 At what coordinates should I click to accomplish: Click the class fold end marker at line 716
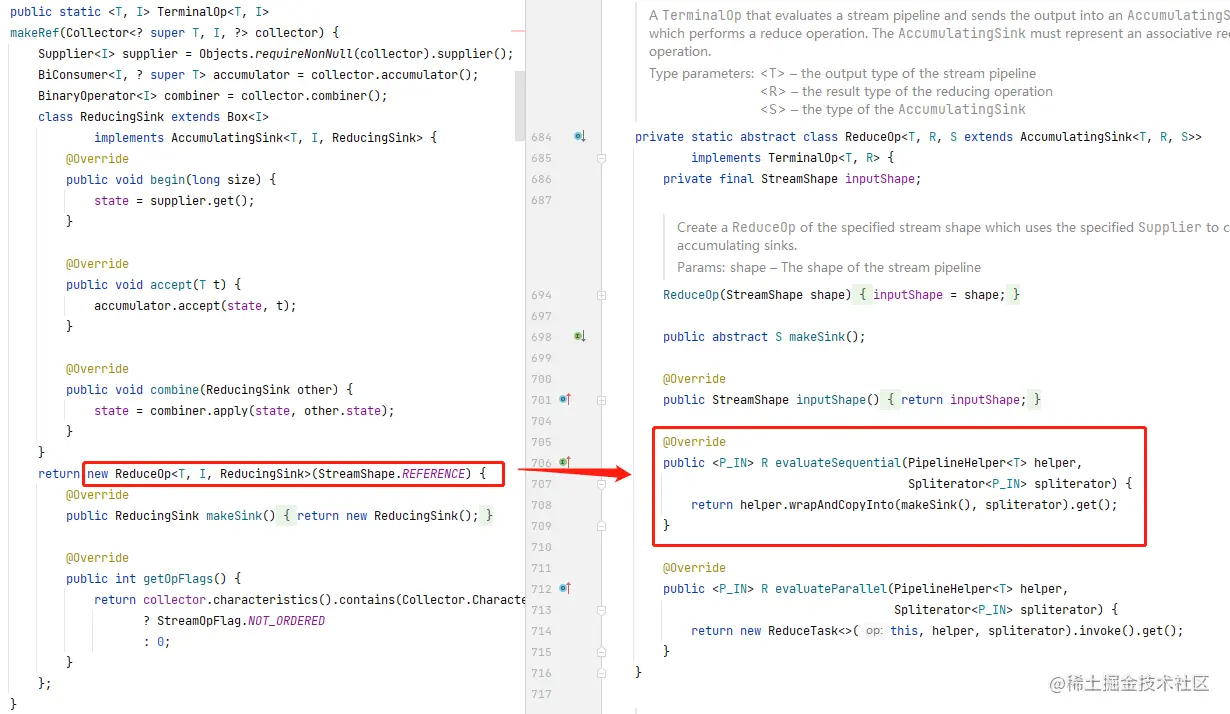tap(601, 673)
